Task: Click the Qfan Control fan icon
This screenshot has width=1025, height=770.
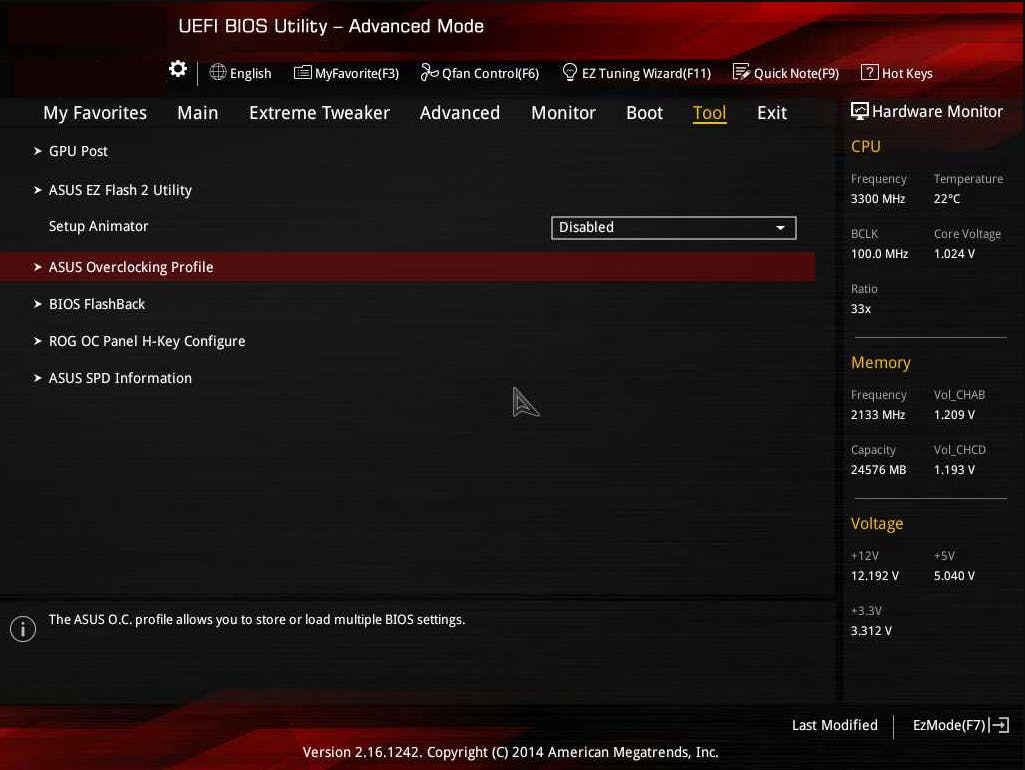Action: pos(429,72)
